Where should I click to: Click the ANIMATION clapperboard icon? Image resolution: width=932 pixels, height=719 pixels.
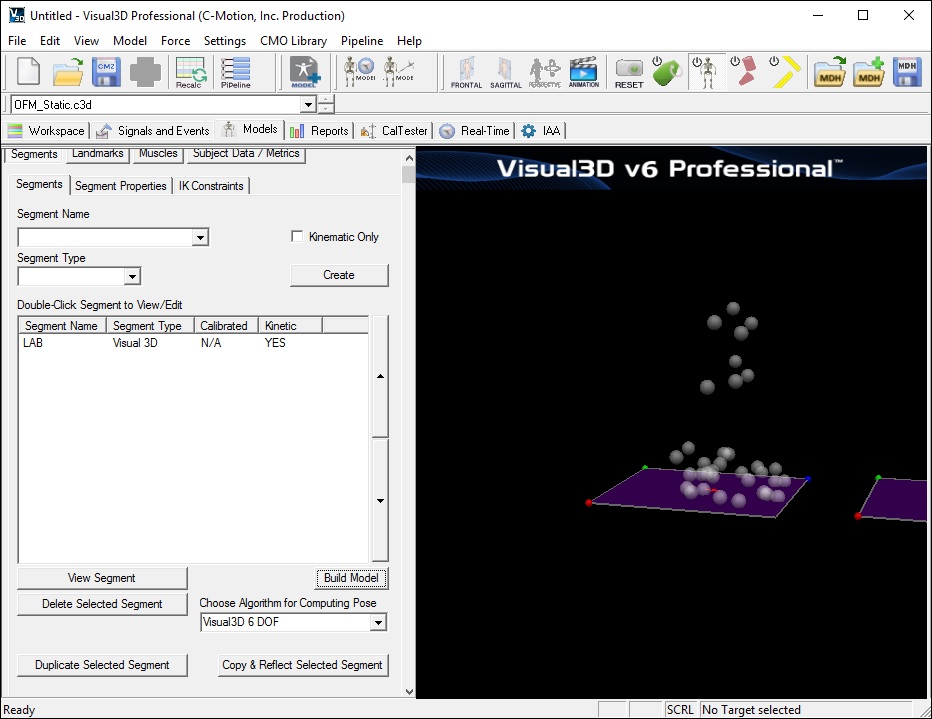[x=584, y=72]
